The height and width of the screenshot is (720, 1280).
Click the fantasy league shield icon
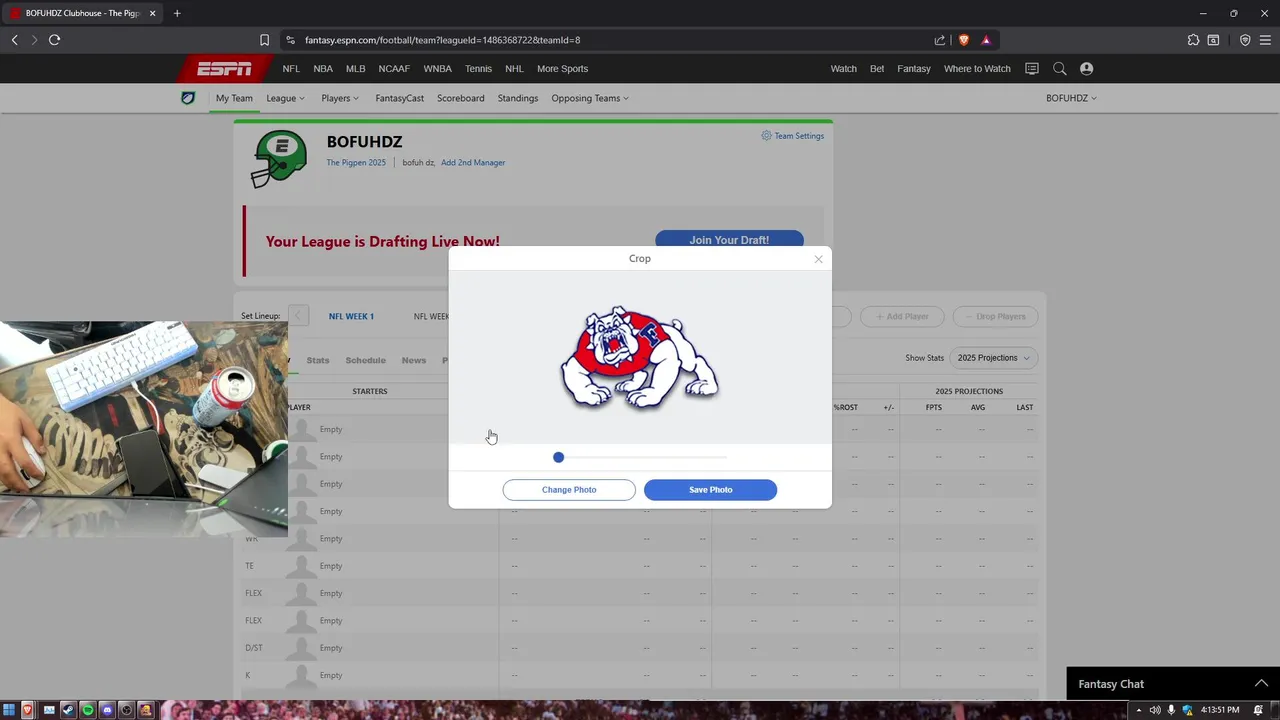click(x=188, y=98)
